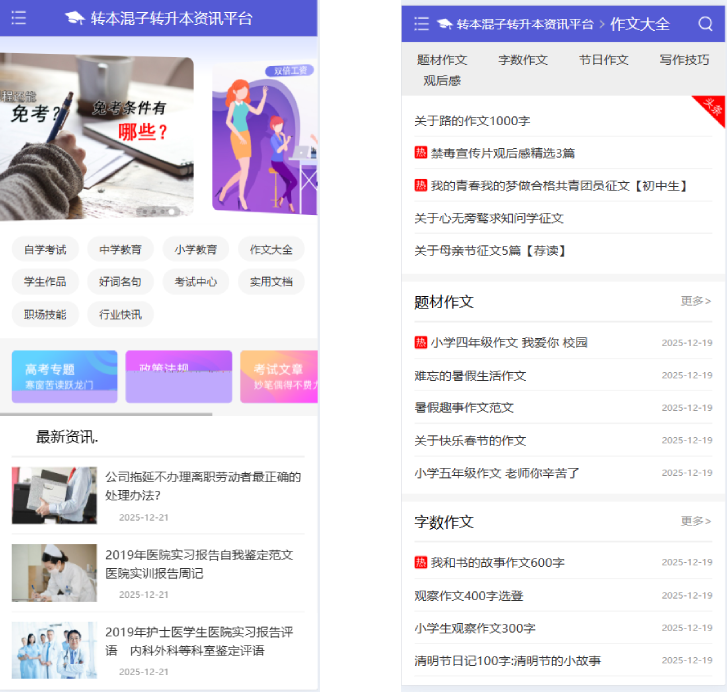Expand 更多 for 题材作文 section

tap(696, 301)
